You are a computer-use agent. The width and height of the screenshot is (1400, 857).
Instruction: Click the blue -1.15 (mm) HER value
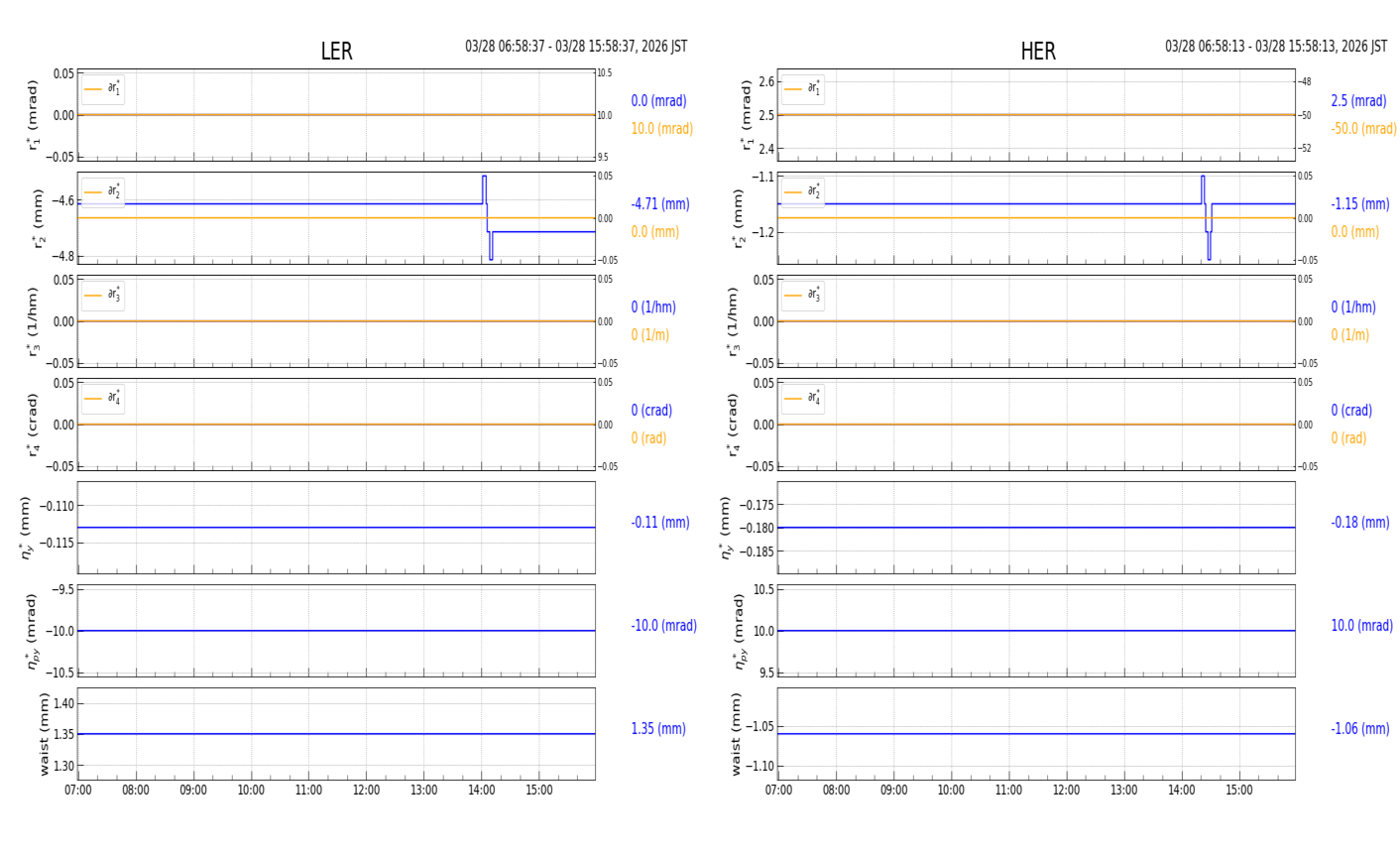pos(1359,204)
